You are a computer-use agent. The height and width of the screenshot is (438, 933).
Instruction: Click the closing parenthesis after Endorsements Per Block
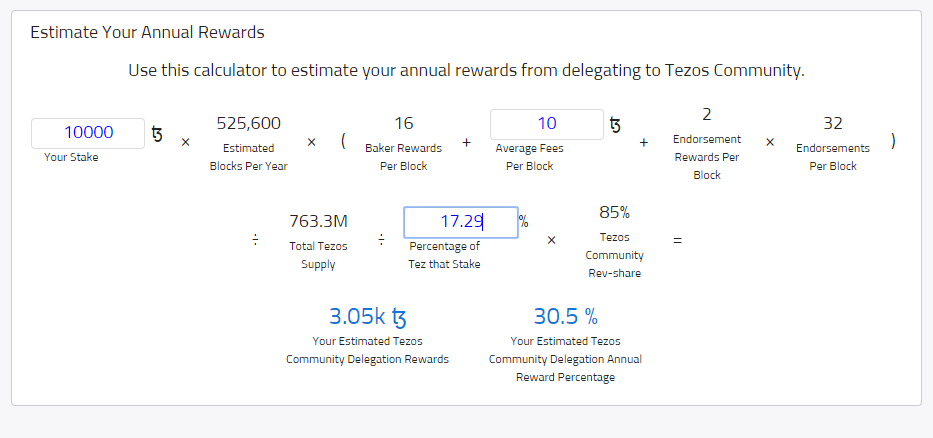[x=893, y=141]
